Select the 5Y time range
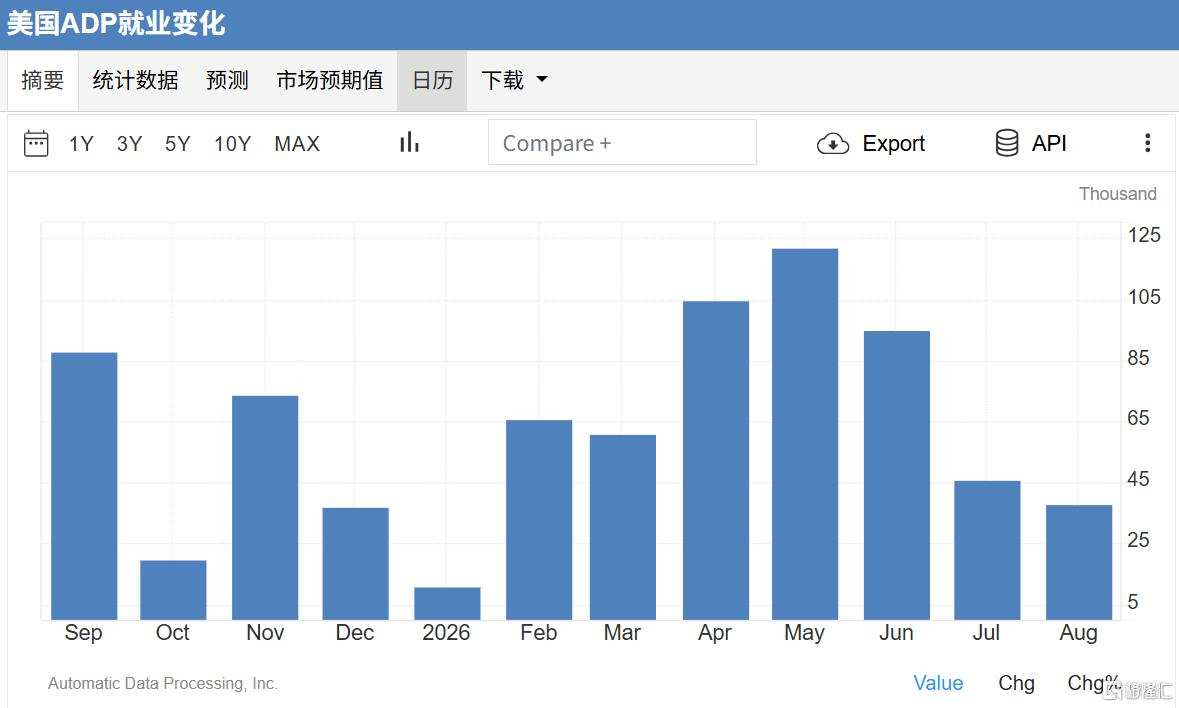The height and width of the screenshot is (708, 1179). tap(177, 144)
